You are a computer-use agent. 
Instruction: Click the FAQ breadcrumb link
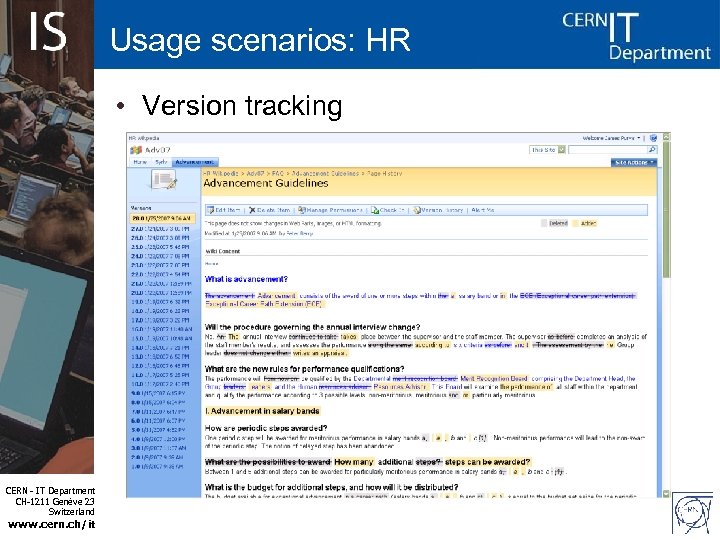pos(278,174)
